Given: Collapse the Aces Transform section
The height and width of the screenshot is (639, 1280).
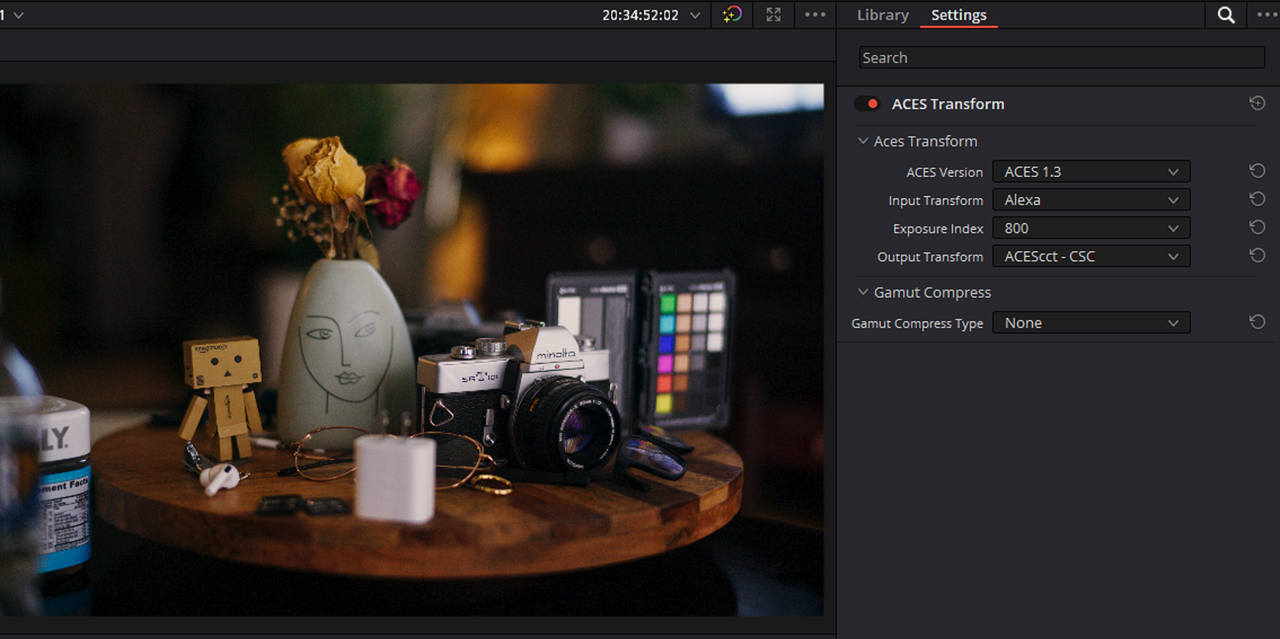Looking at the screenshot, I should [863, 141].
